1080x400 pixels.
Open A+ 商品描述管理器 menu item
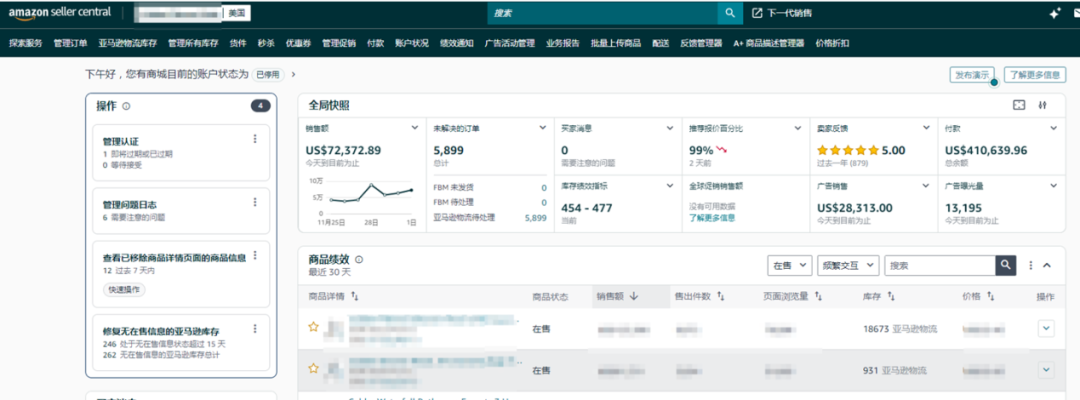point(769,43)
